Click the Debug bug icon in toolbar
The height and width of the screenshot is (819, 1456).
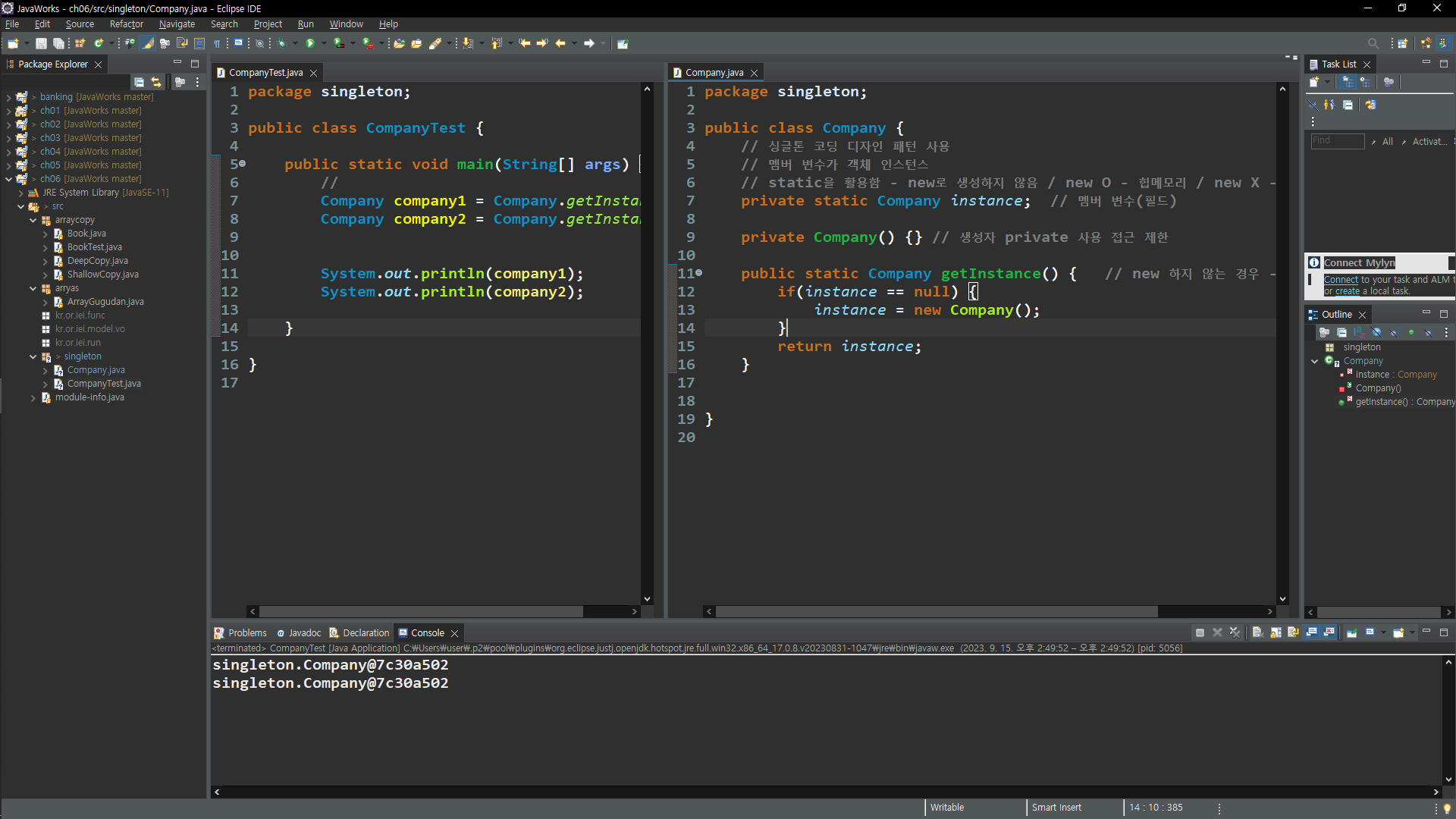click(281, 43)
